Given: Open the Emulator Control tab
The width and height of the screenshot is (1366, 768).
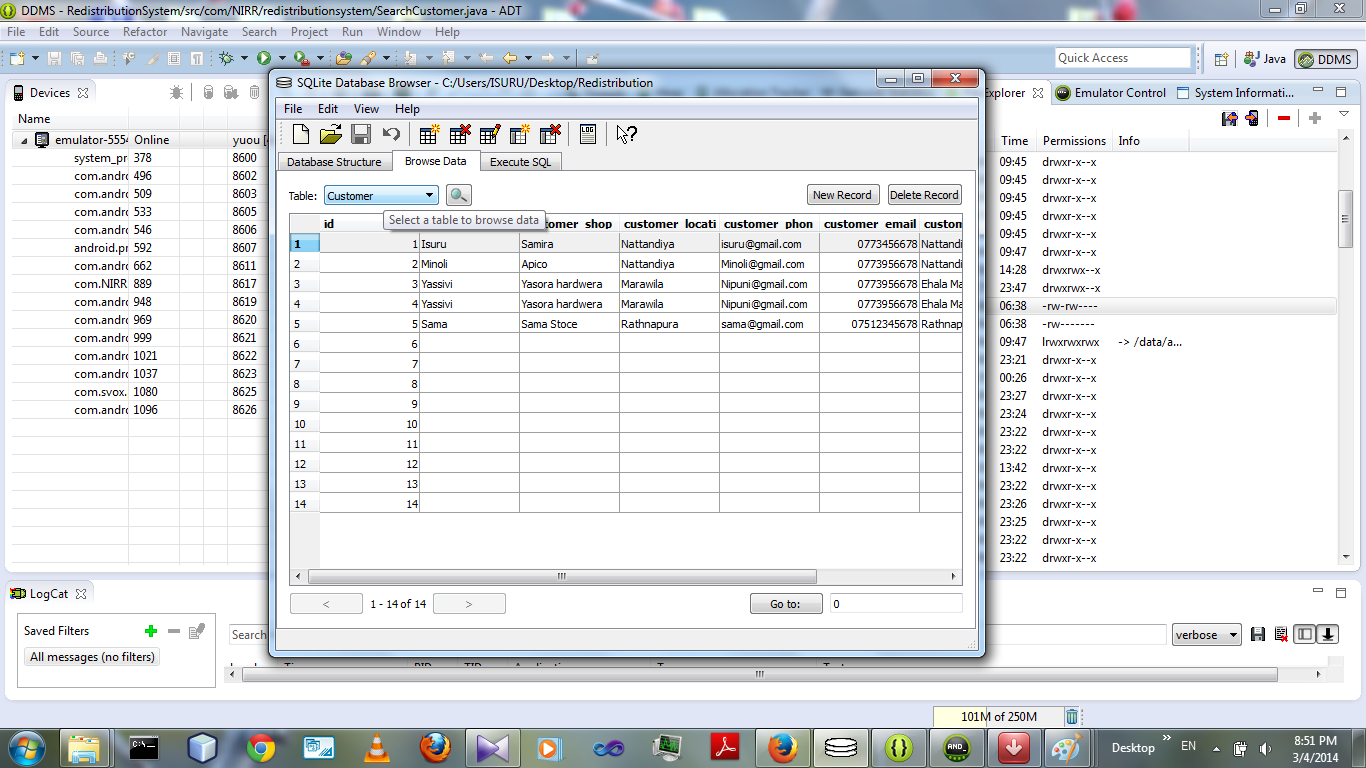Looking at the screenshot, I should 1110,93.
